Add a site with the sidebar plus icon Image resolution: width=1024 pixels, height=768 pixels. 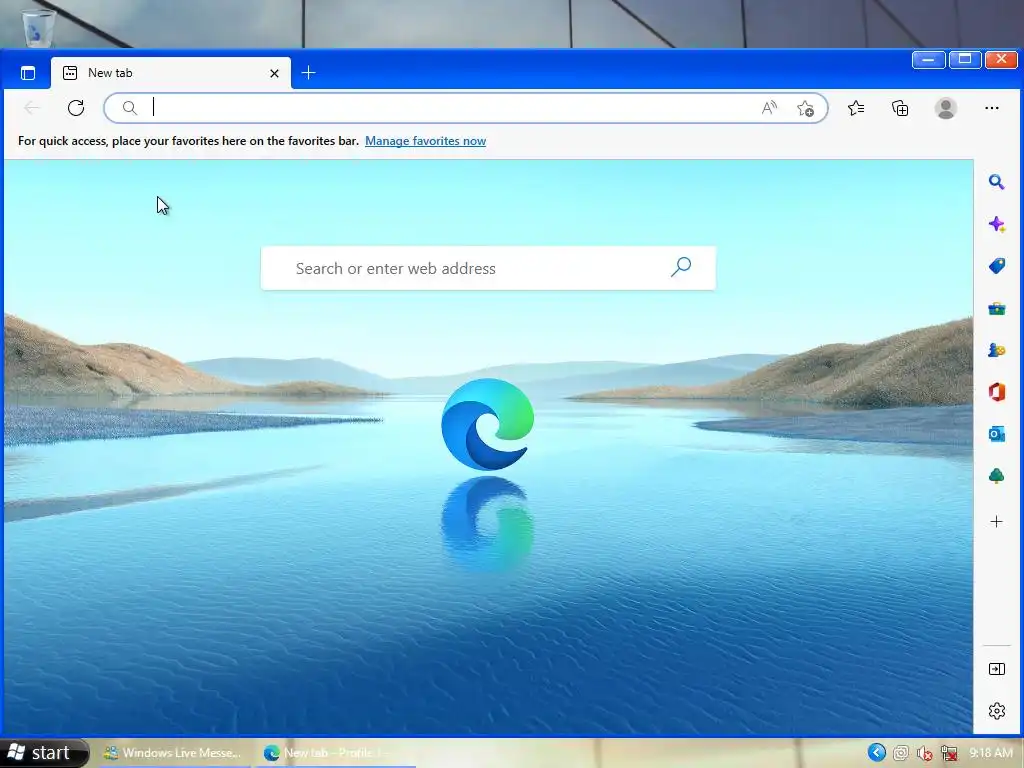(x=996, y=521)
